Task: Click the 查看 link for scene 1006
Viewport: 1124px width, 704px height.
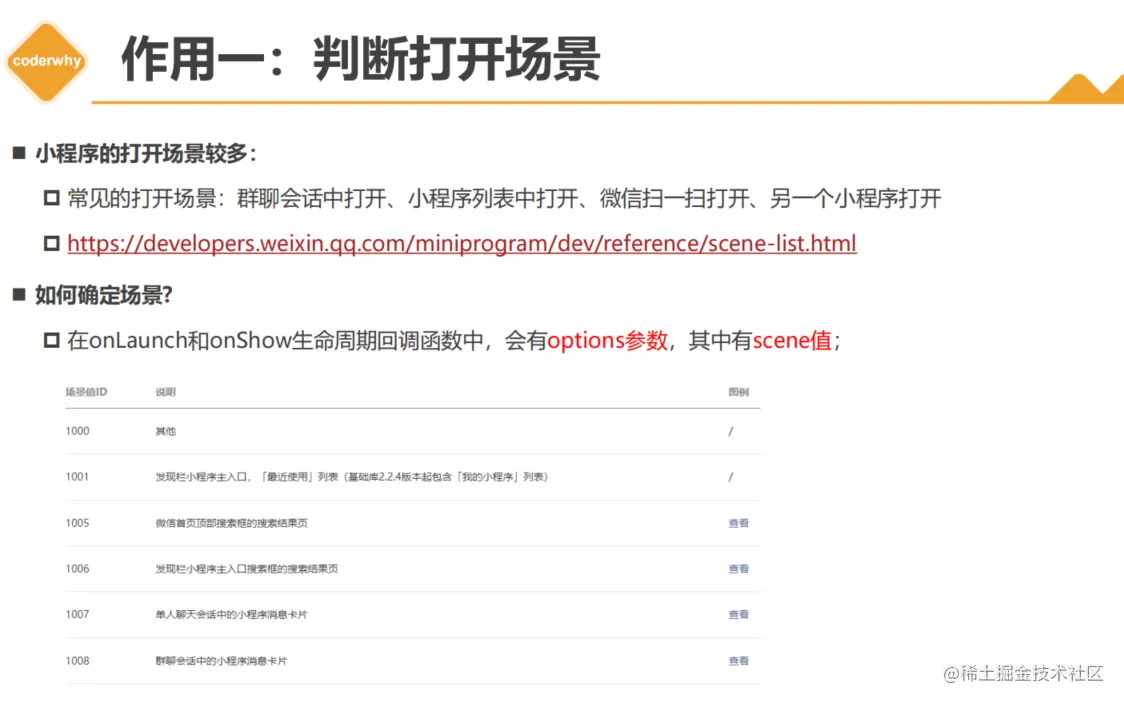Action: 738,569
